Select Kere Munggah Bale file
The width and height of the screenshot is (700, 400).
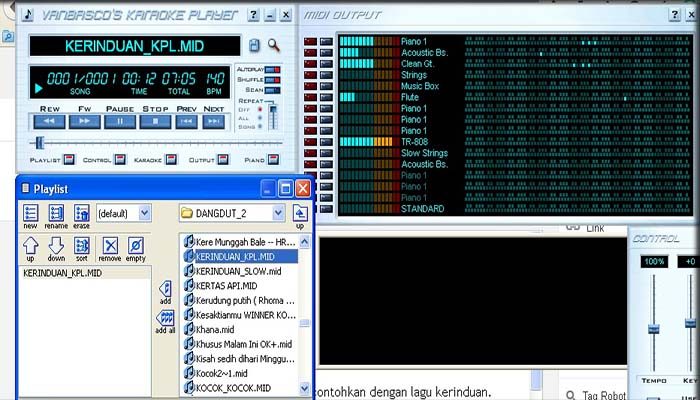(x=239, y=242)
